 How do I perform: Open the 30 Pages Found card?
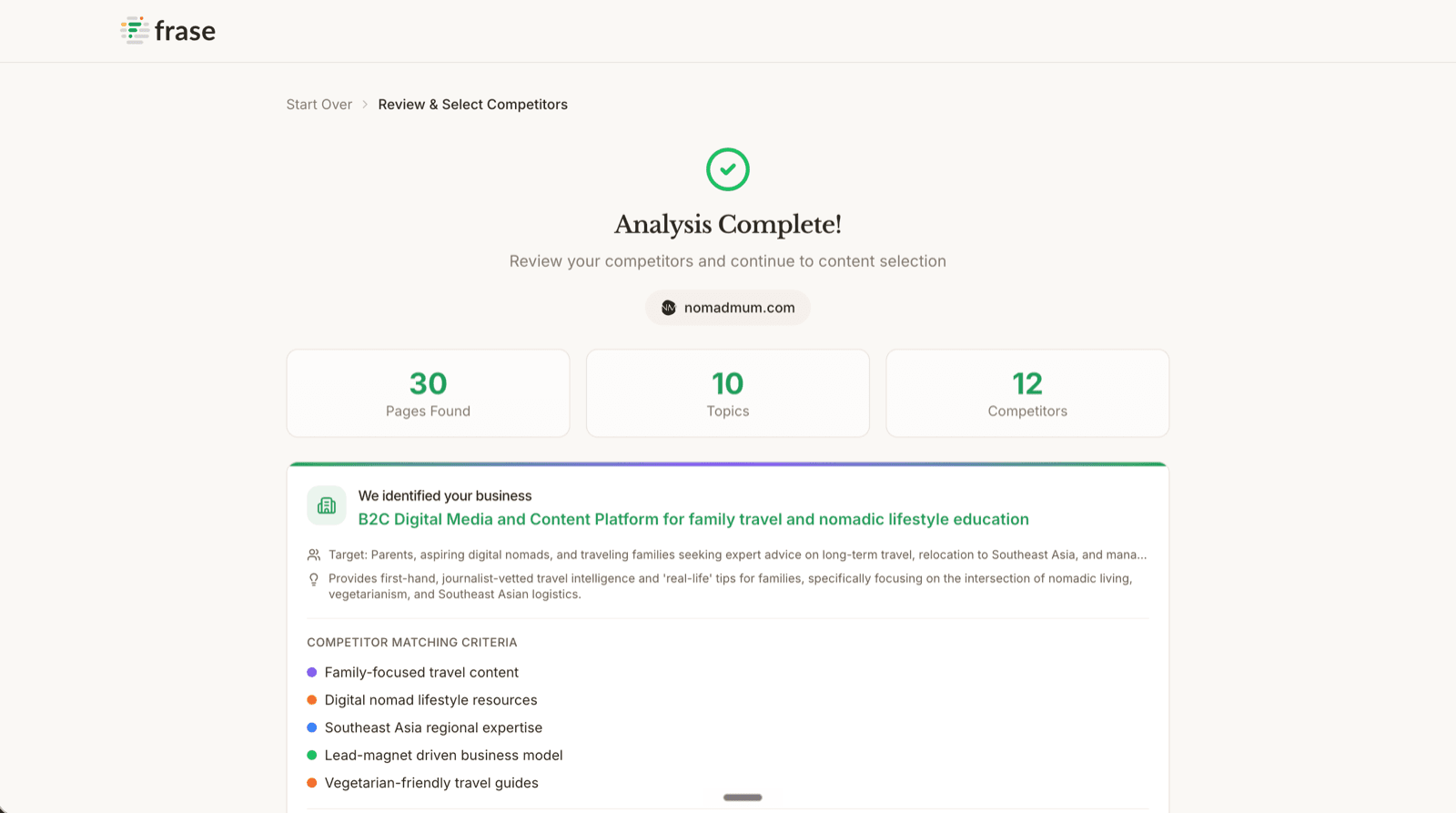click(429, 393)
